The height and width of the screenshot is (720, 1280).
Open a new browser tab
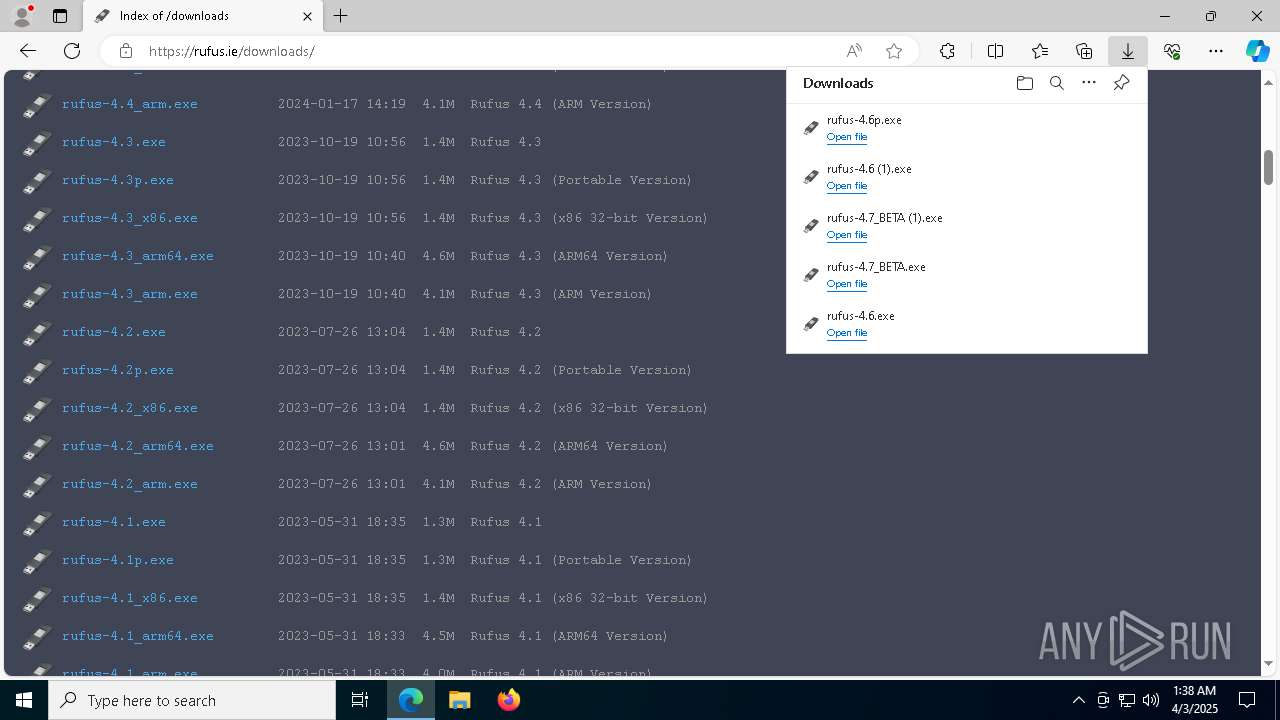click(341, 16)
